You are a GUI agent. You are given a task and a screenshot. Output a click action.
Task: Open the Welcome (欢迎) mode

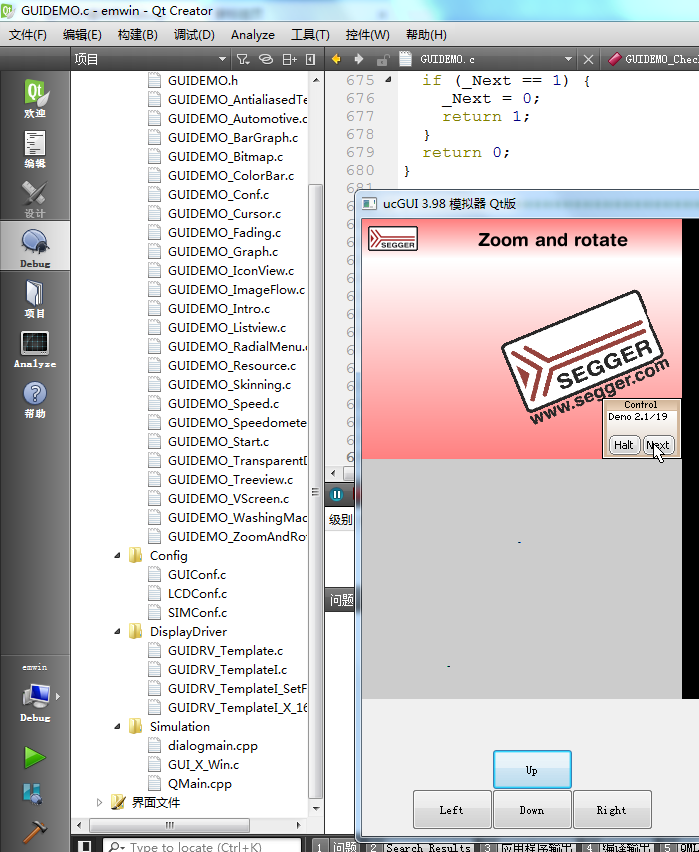35,99
